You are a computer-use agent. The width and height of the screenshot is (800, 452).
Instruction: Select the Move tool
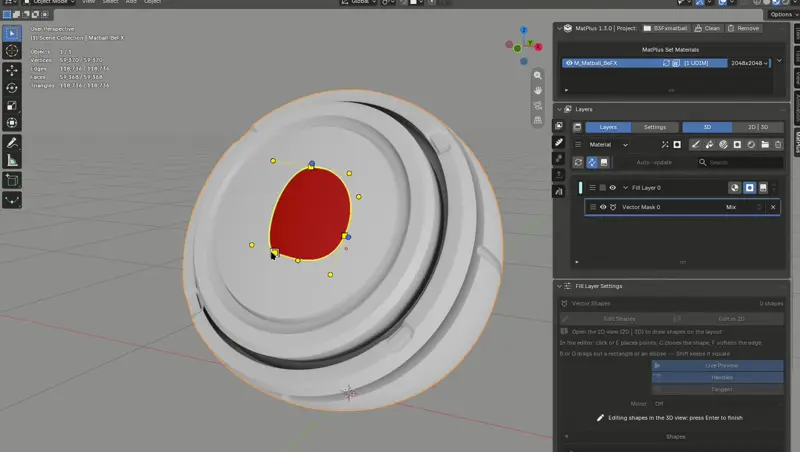pyautogui.click(x=12, y=70)
